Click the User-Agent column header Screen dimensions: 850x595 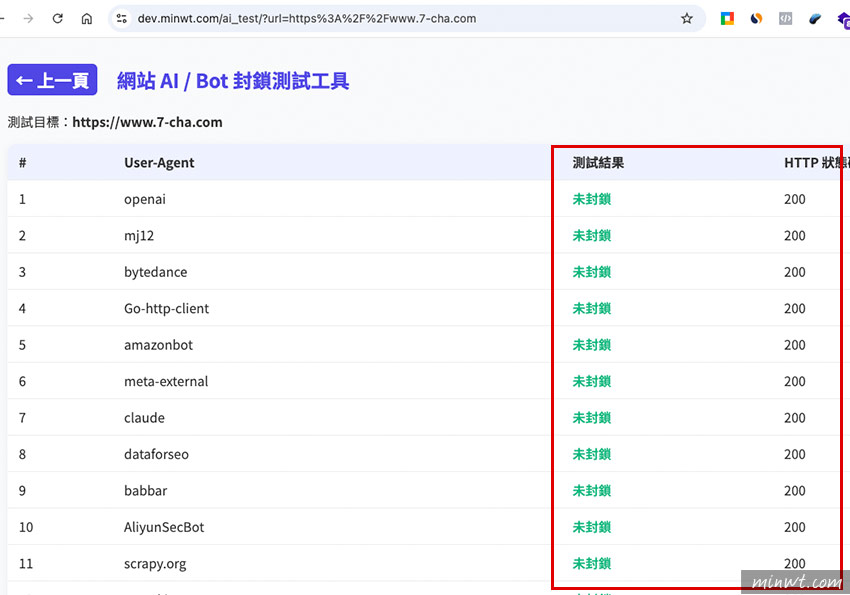[x=159, y=163]
